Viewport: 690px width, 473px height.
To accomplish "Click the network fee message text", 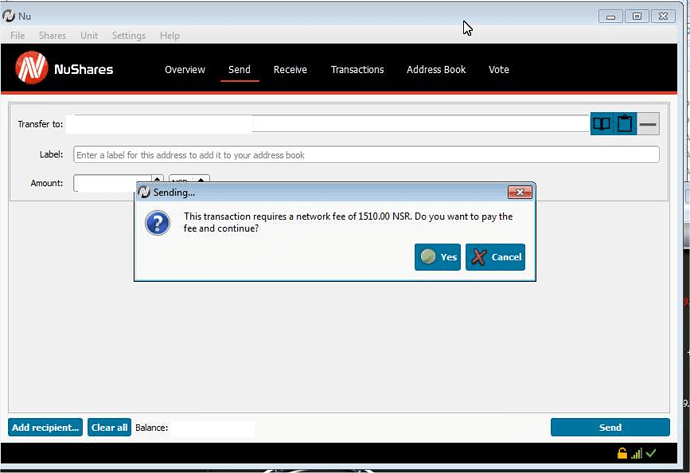I will click(348, 222).
